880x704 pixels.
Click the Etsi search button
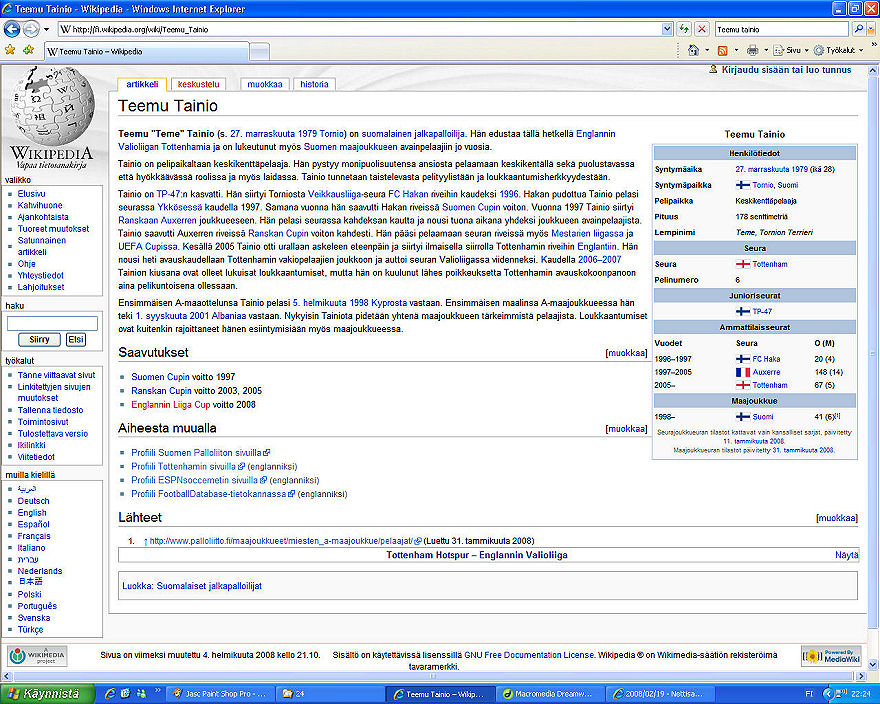pyautogui.click(x=76, y=339)
